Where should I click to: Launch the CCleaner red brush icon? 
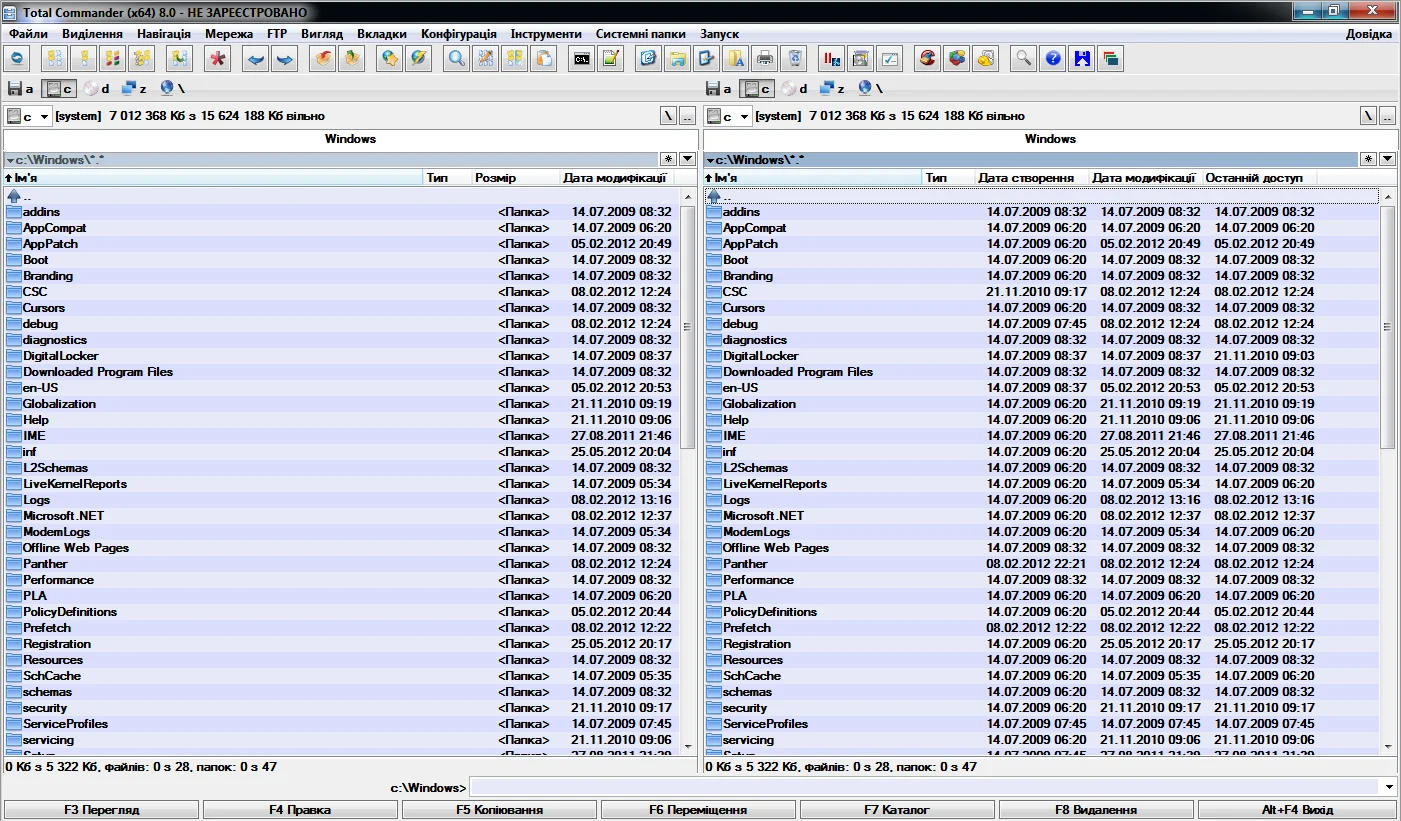(x=928, y=59)
